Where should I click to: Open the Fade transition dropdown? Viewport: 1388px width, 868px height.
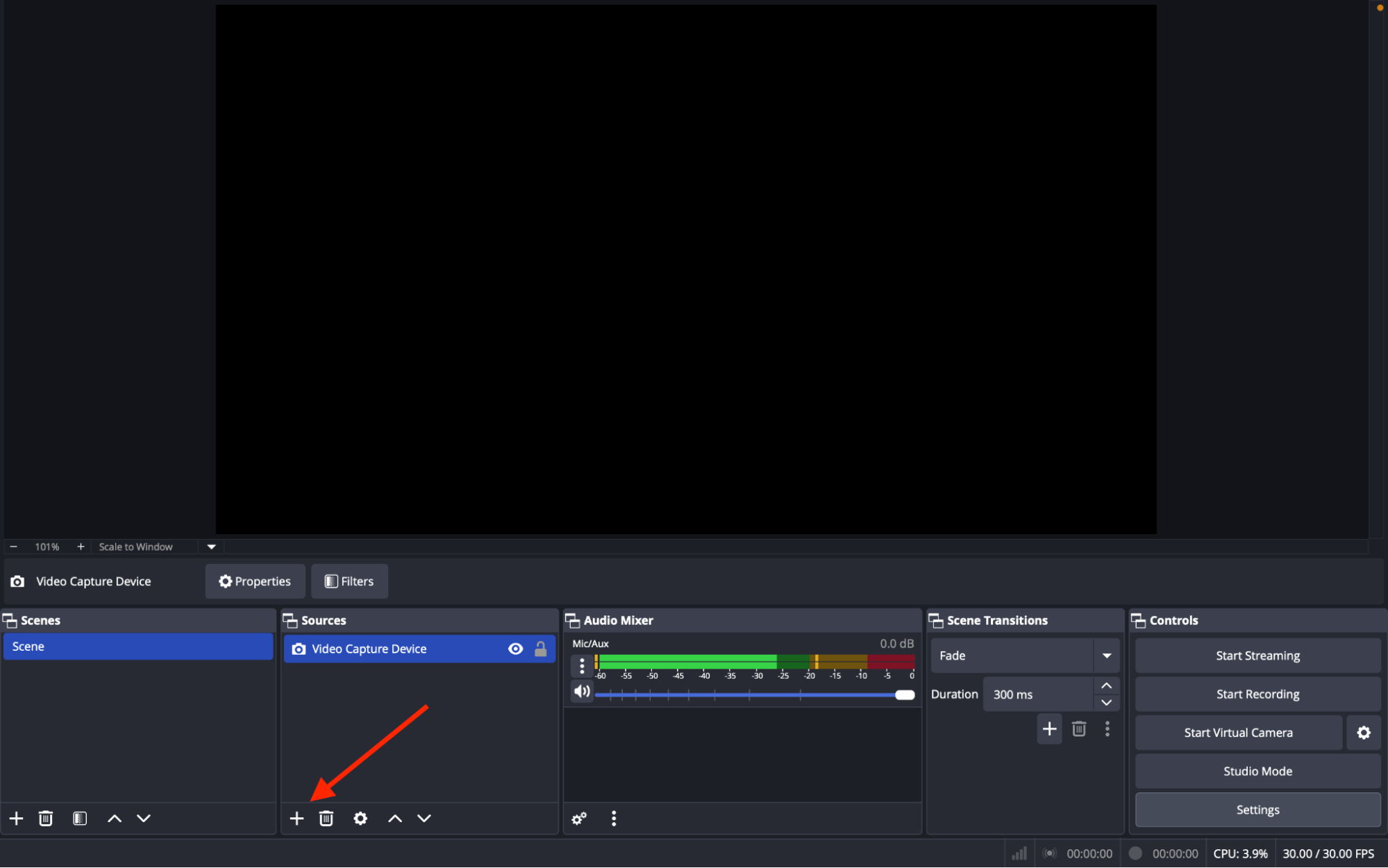[1025, 656]
